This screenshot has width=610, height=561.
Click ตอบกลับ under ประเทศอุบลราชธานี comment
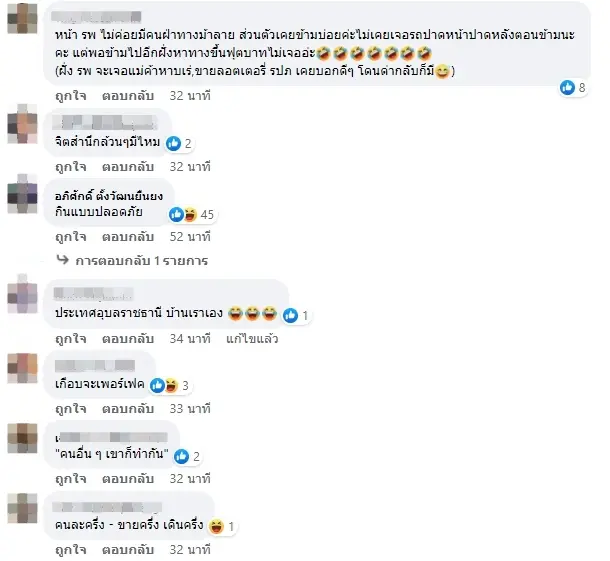tap(128, 339)
